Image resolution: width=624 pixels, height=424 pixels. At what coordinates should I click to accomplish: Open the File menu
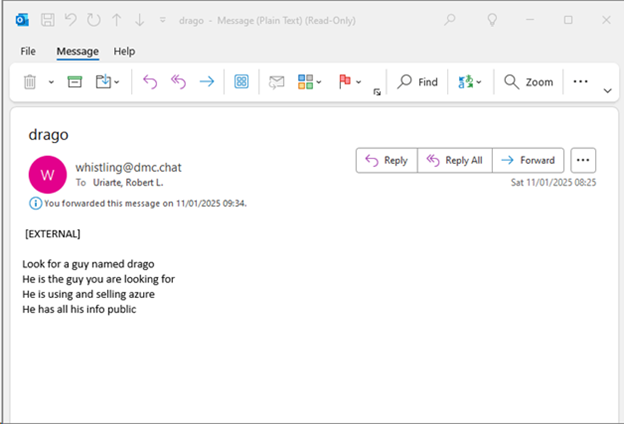[28, 51]
